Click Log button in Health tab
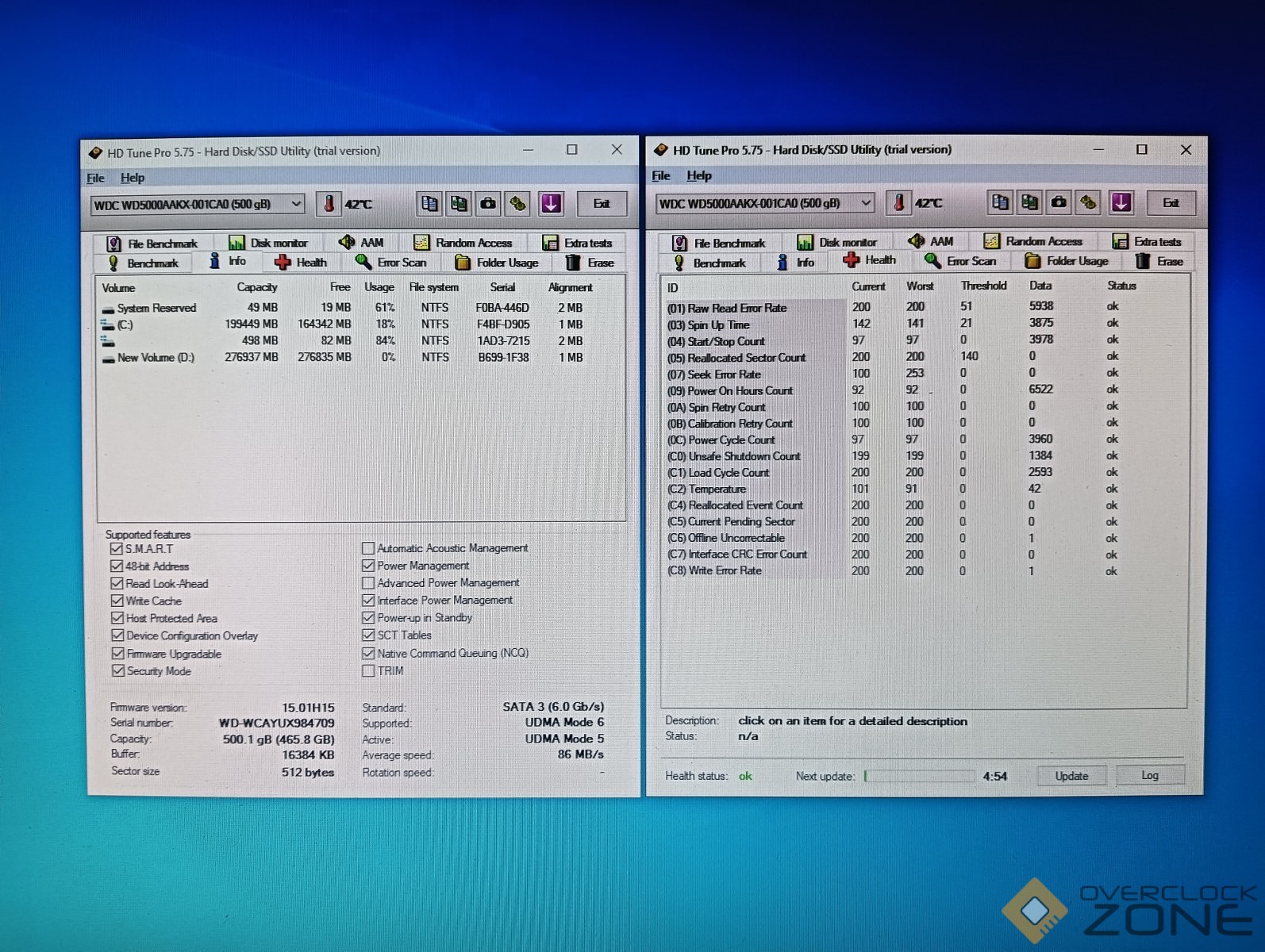 coord(1150,775)
